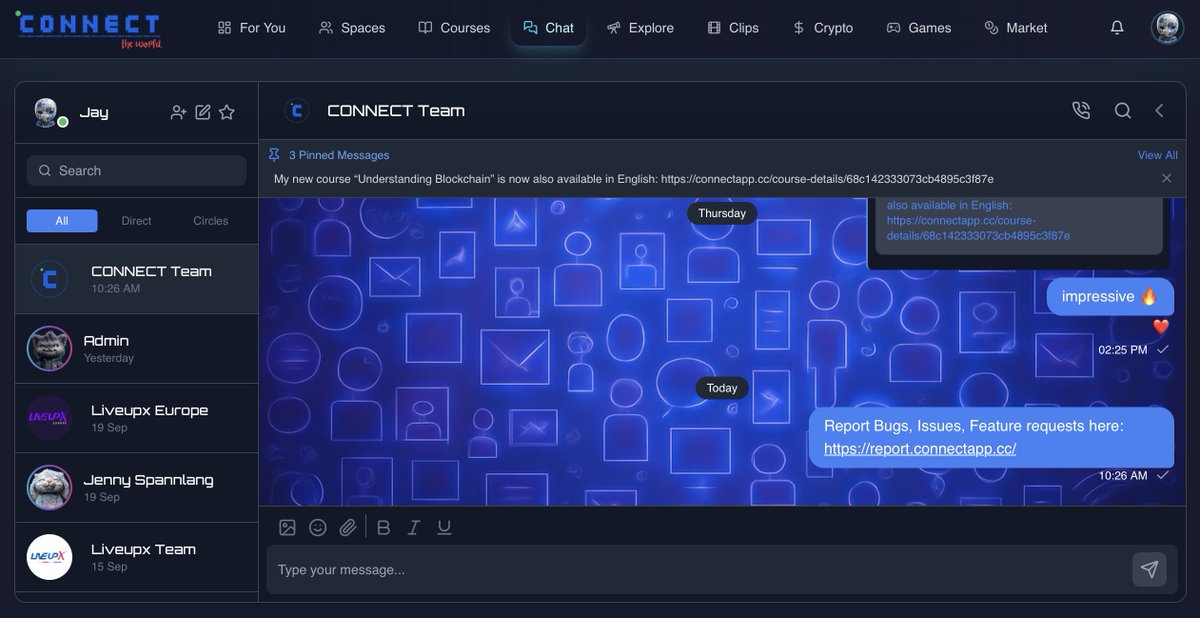Viewport: 1200px width, 618px height.
Task: Attach a file with the paperclip
Action: coord(348,527)
